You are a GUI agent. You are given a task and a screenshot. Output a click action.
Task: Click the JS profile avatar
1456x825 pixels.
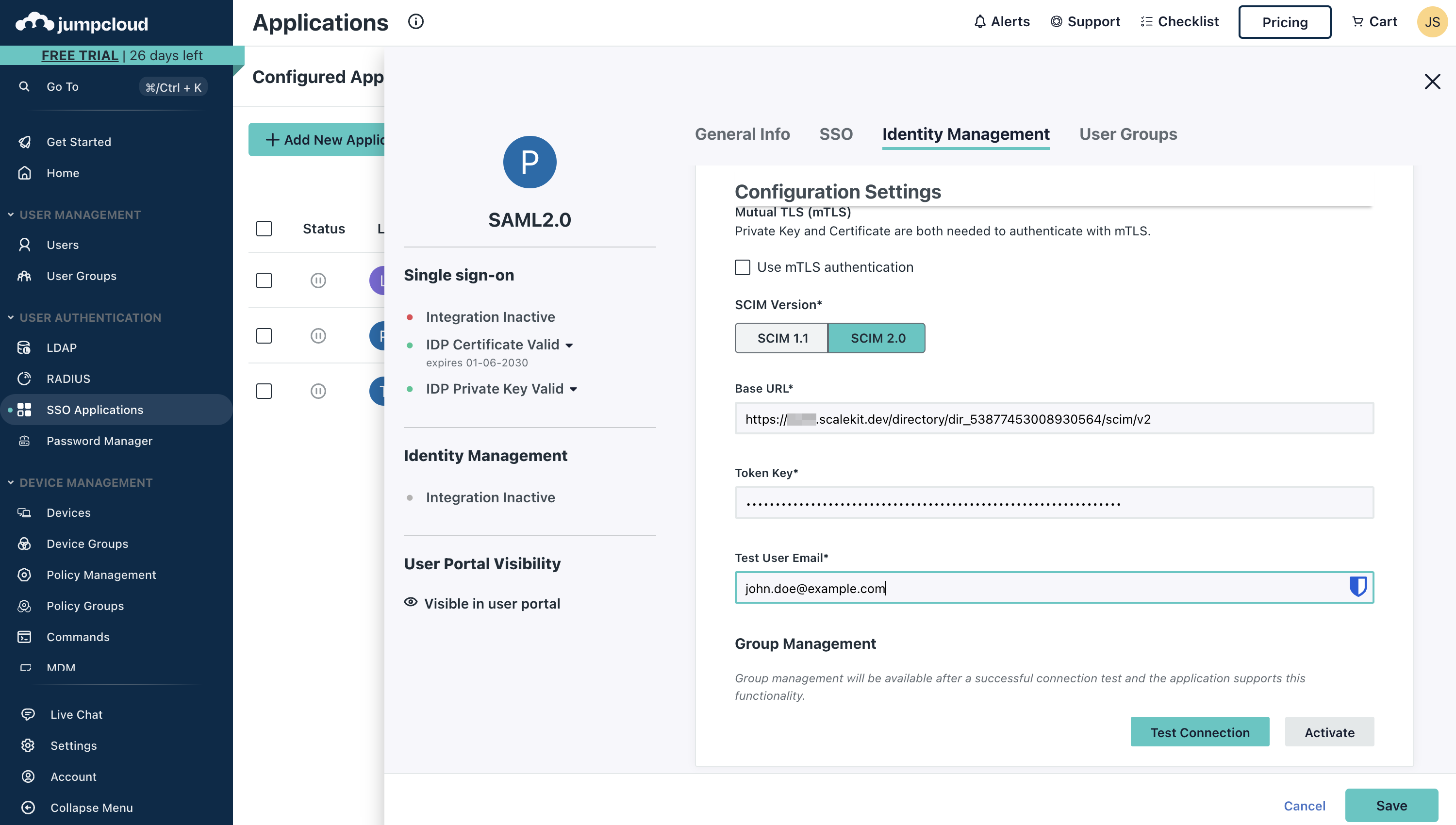(1432, 22)
